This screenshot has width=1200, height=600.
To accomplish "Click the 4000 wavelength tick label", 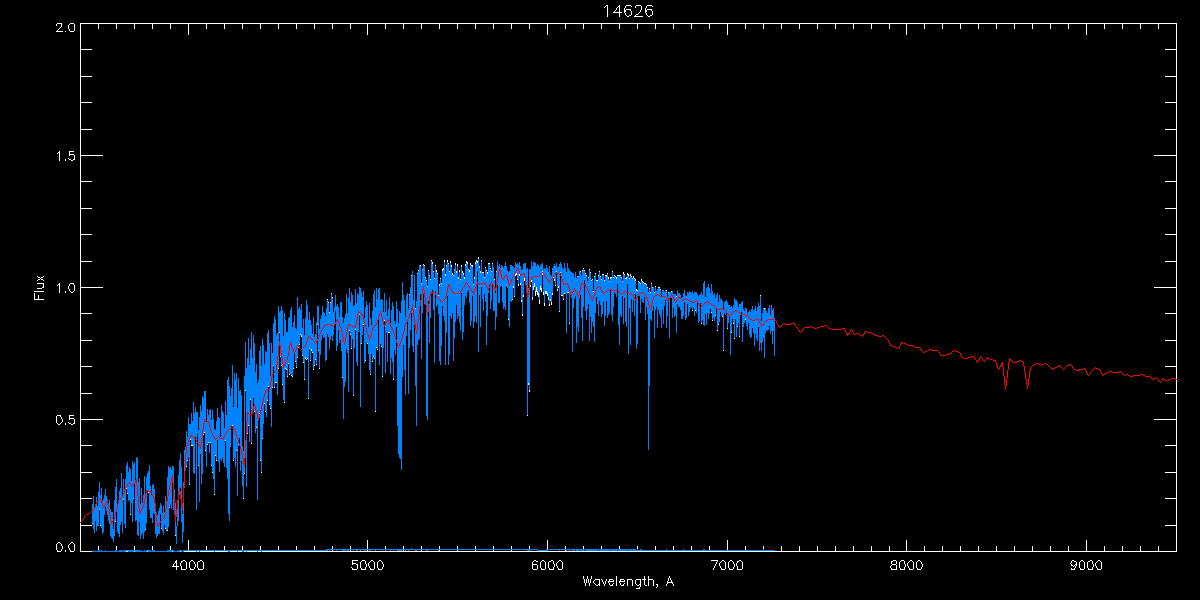I will pos(188,565).
